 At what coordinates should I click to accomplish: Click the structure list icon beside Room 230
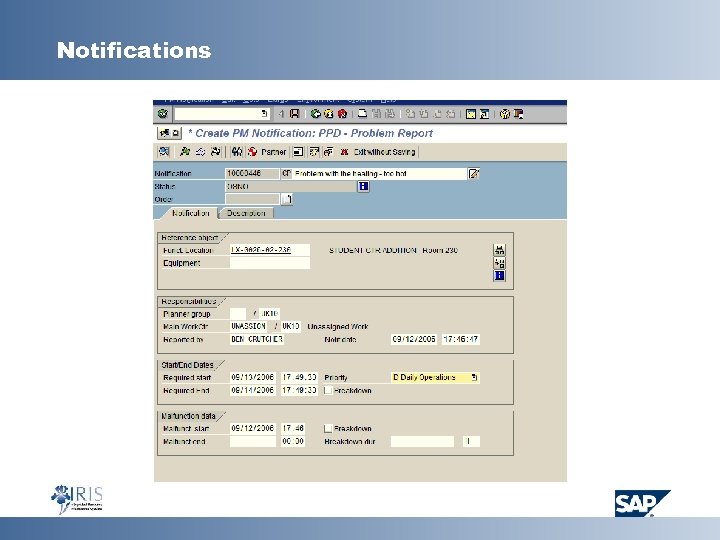[x=500, y=250]
